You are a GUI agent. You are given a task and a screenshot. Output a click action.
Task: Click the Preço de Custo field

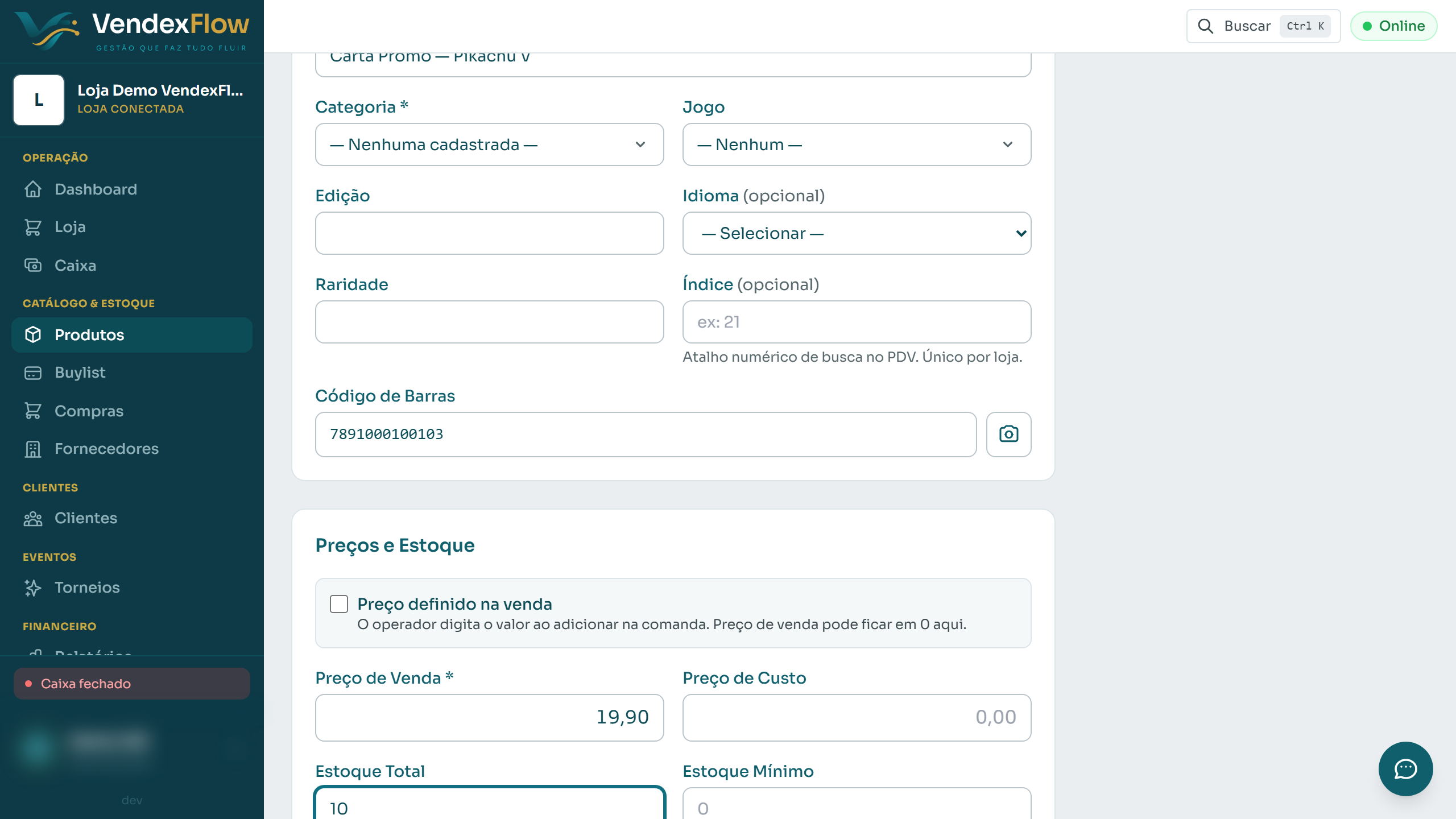(857, 717)
